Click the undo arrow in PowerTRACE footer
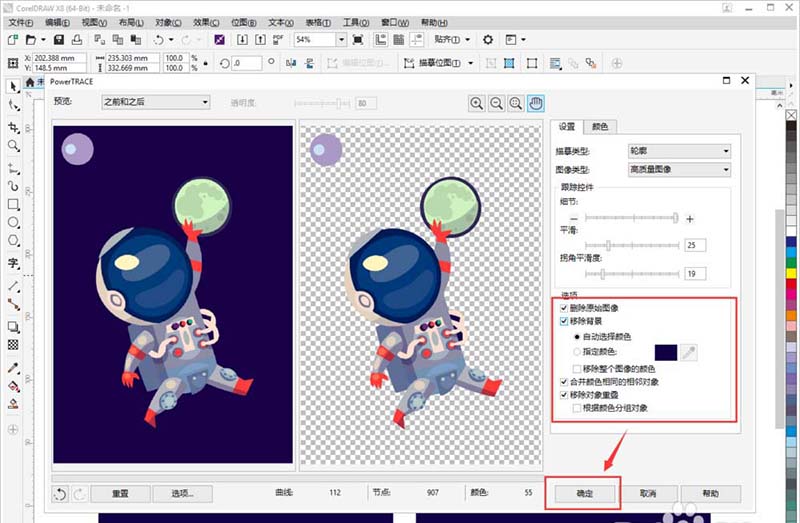The width and height of the screenshot is (800, 523). [60, 493]
